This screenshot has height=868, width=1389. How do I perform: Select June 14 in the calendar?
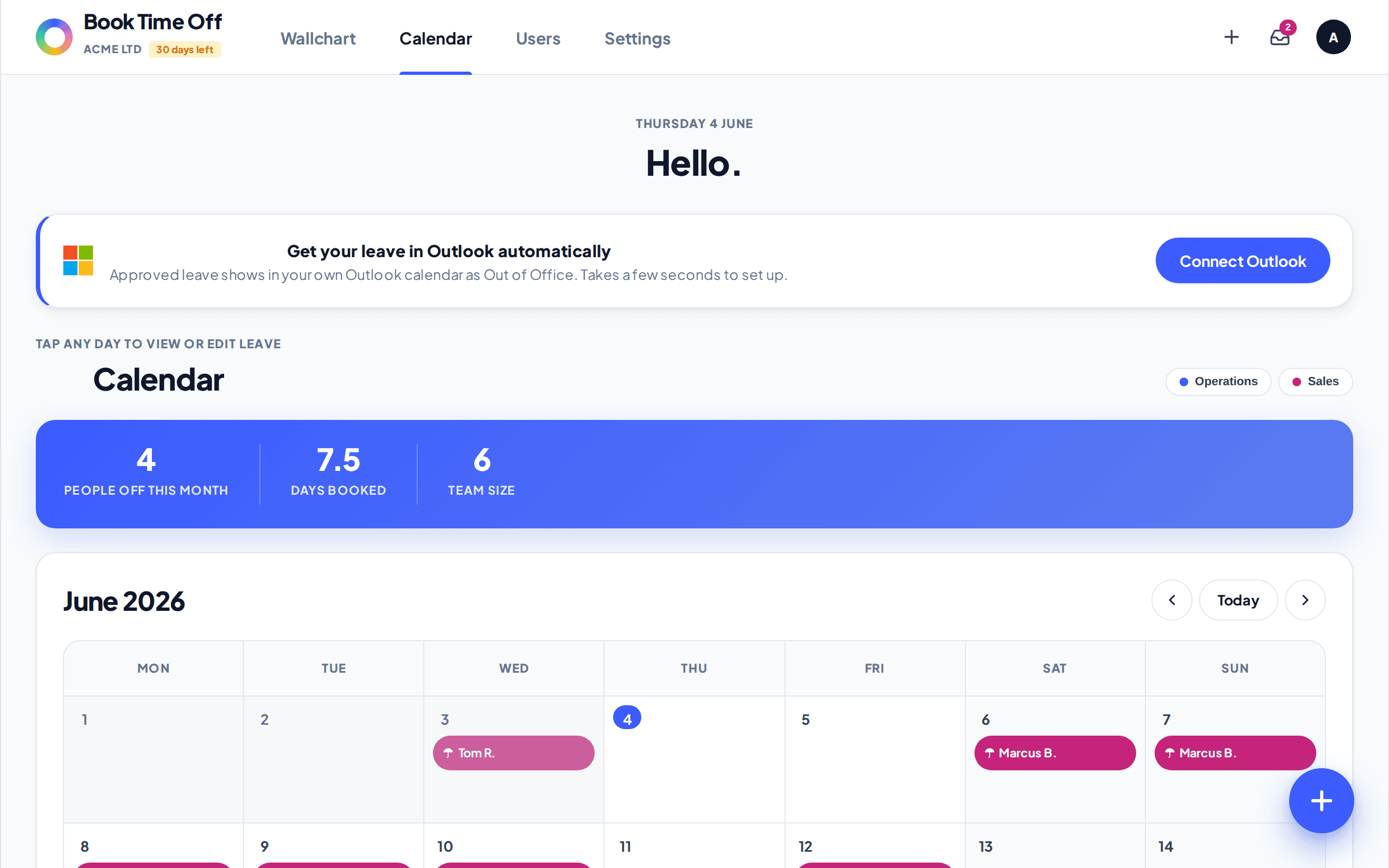(x=1235, y=846)
